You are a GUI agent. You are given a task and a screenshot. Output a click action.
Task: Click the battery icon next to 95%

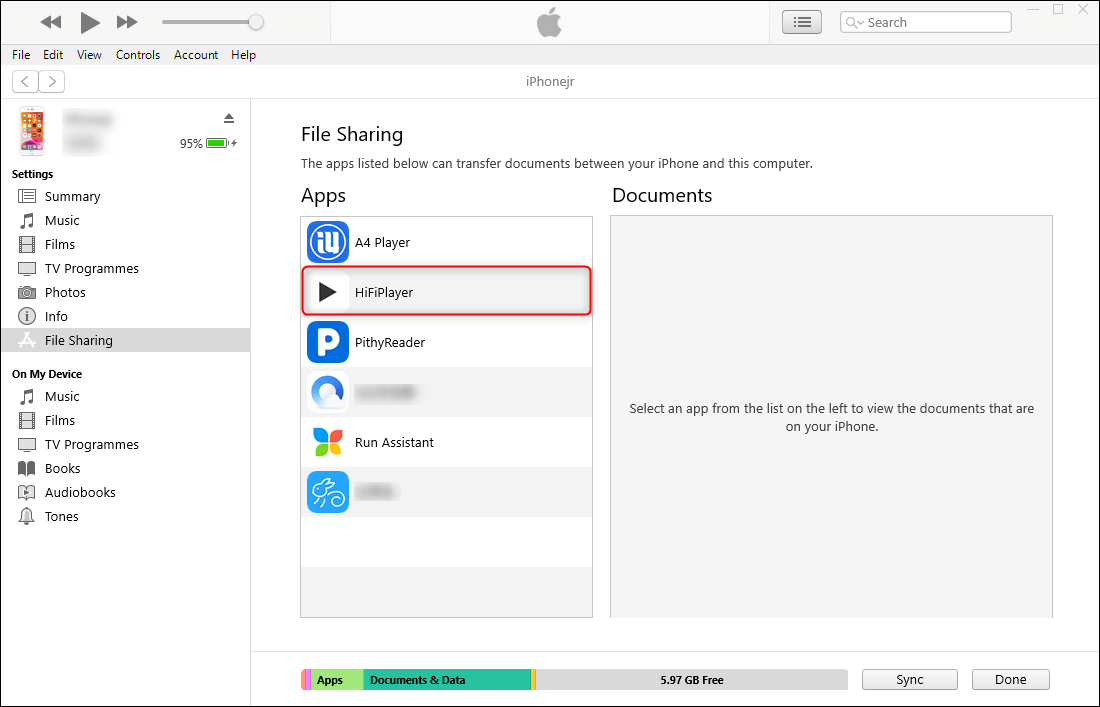coord(217,143)
